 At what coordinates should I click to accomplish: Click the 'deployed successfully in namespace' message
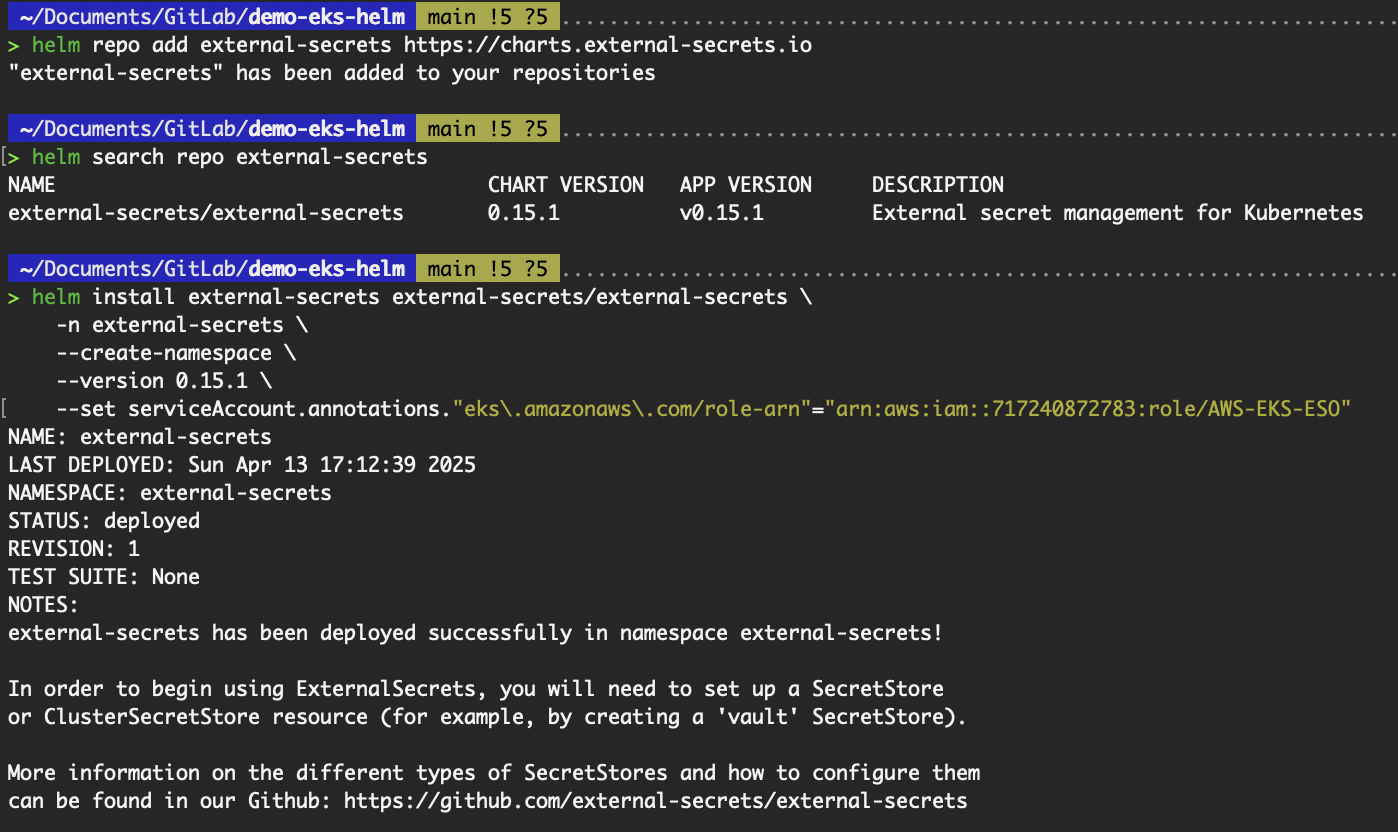pos(476,633)
